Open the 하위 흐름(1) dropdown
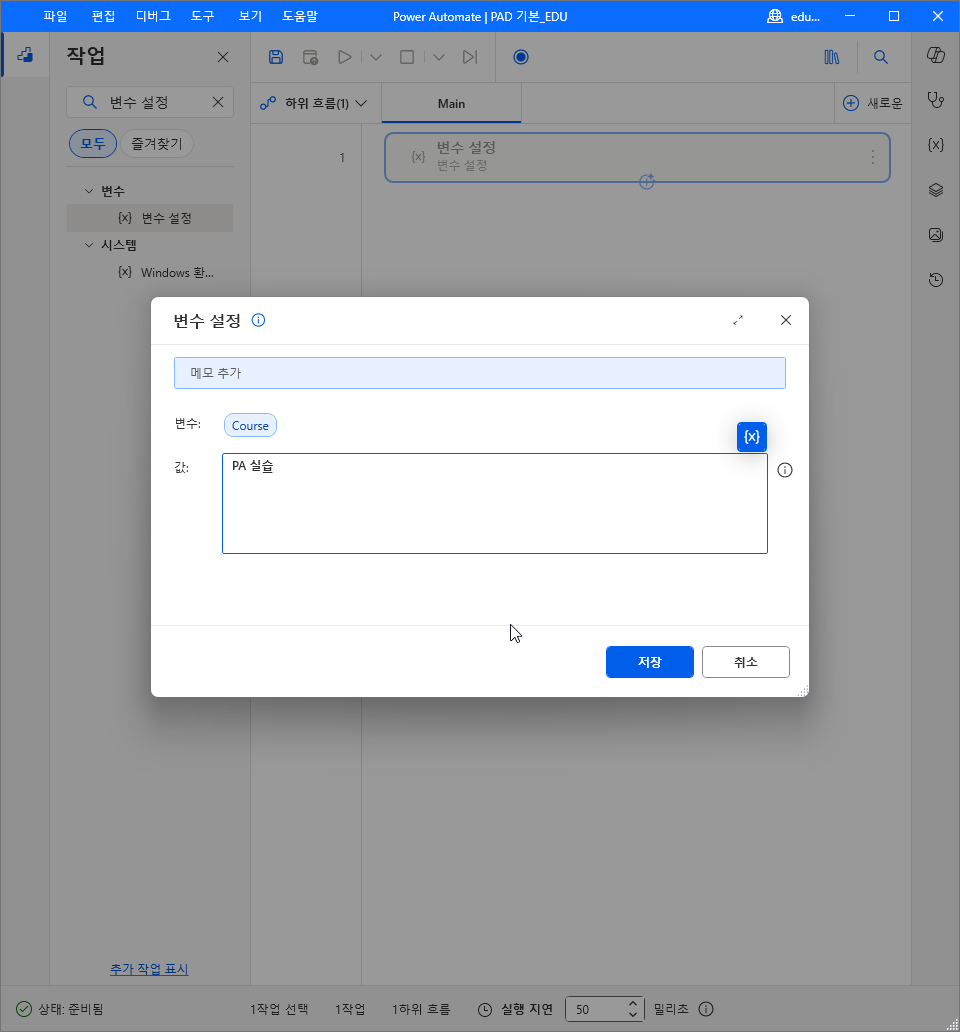 (x=314, y=103)
